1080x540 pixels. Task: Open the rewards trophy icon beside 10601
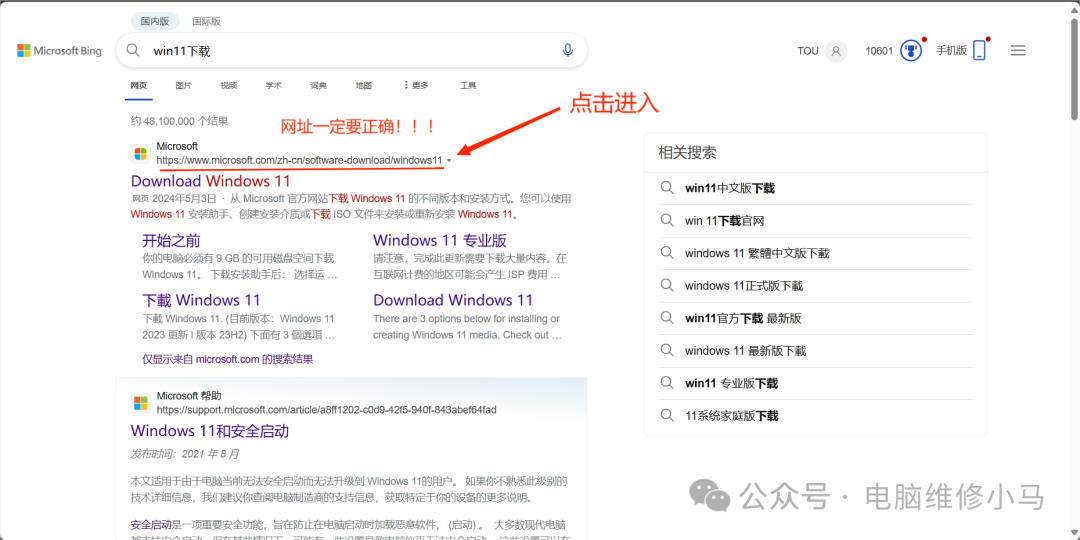pyautogui.click(x=911, y=51)
